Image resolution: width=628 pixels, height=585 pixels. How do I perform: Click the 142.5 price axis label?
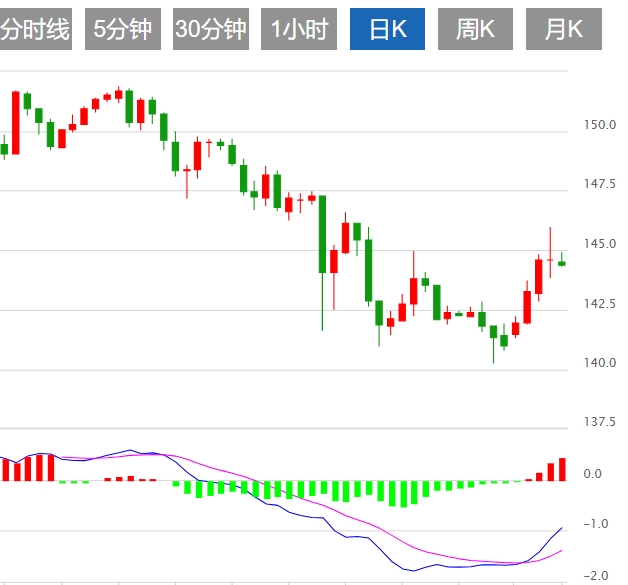(x=602, y=303)
